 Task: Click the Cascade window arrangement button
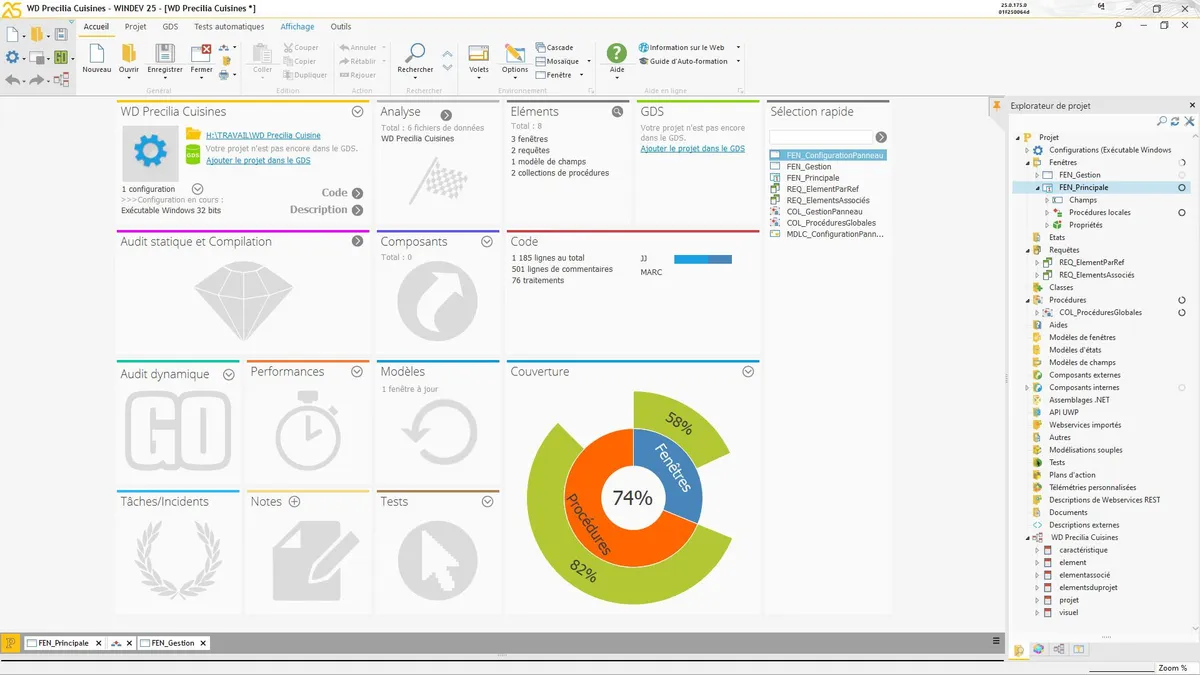point(555,47)
